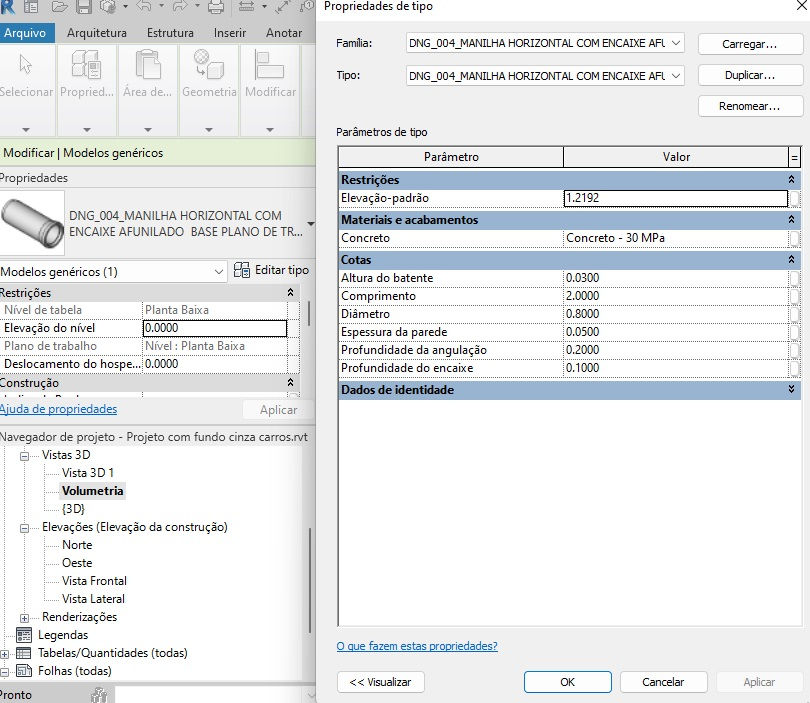The image size is (810, 703).
Task: Confirm with the OK button
Action: [567, 682]
